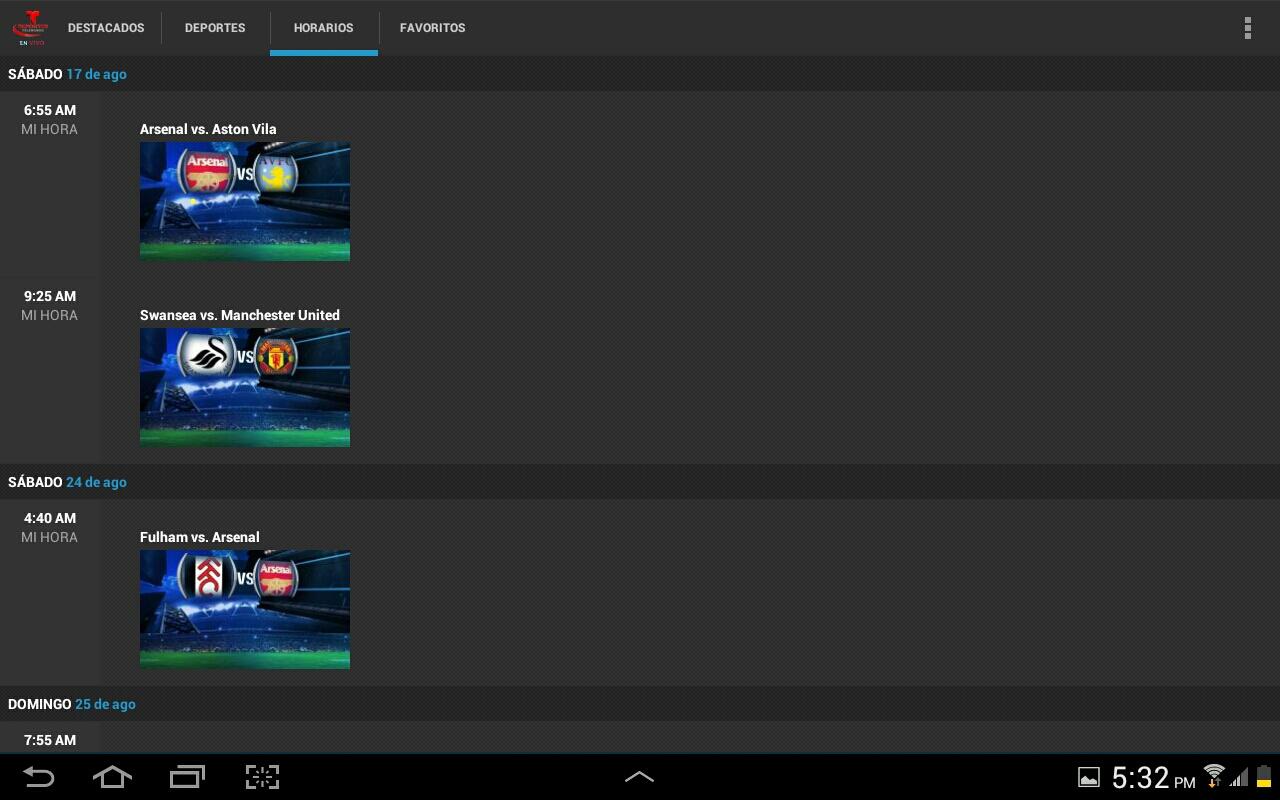Open the Fulham vs. Arsenal match thumbnail
Viewport: 1280px width, 800px height.
pyautogui.click(x=245, y=609)
